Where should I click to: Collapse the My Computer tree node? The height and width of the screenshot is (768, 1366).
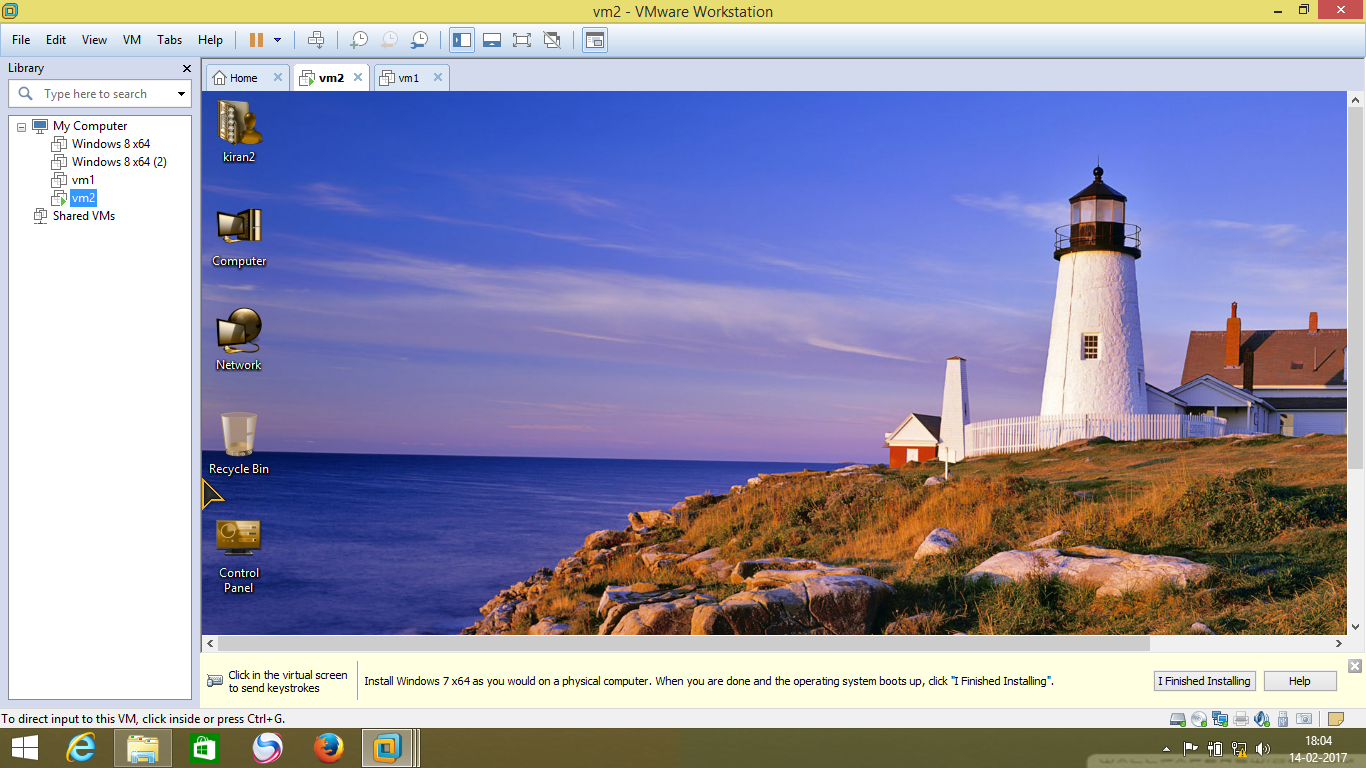[21, 127]
